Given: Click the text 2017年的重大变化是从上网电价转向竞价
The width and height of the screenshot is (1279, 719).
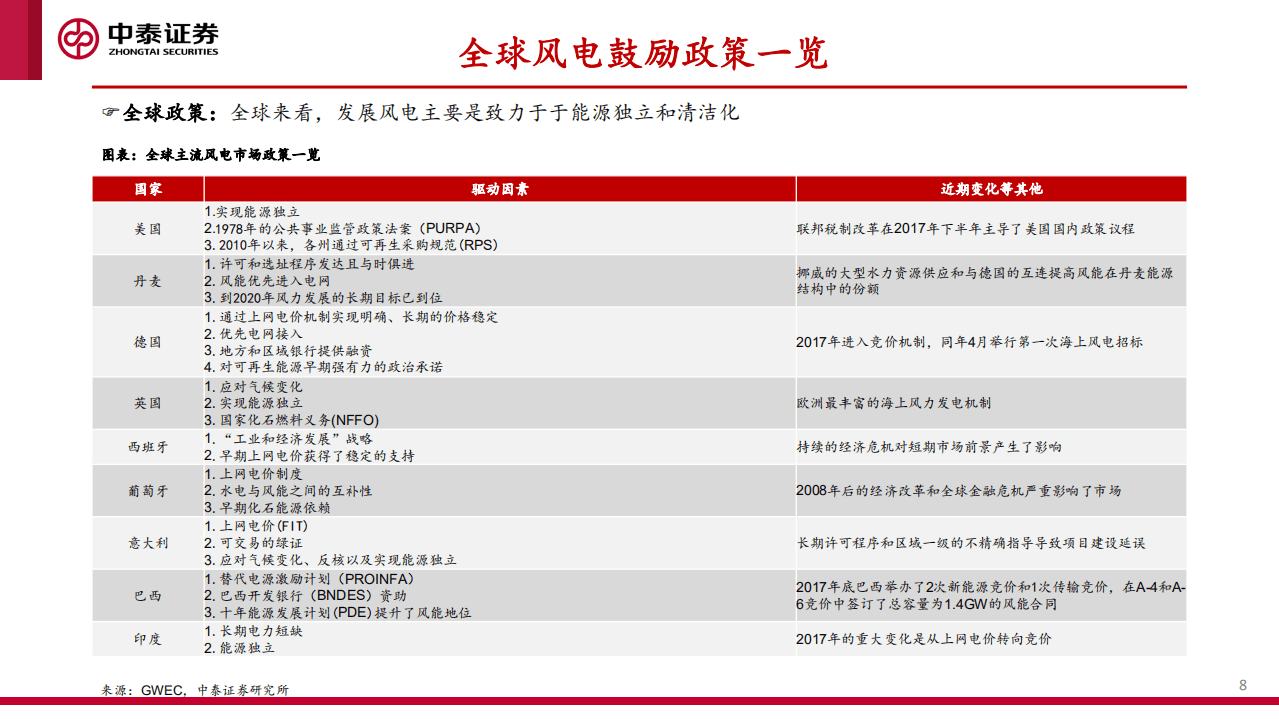Looking at the screenshot, I should [924, 639].
